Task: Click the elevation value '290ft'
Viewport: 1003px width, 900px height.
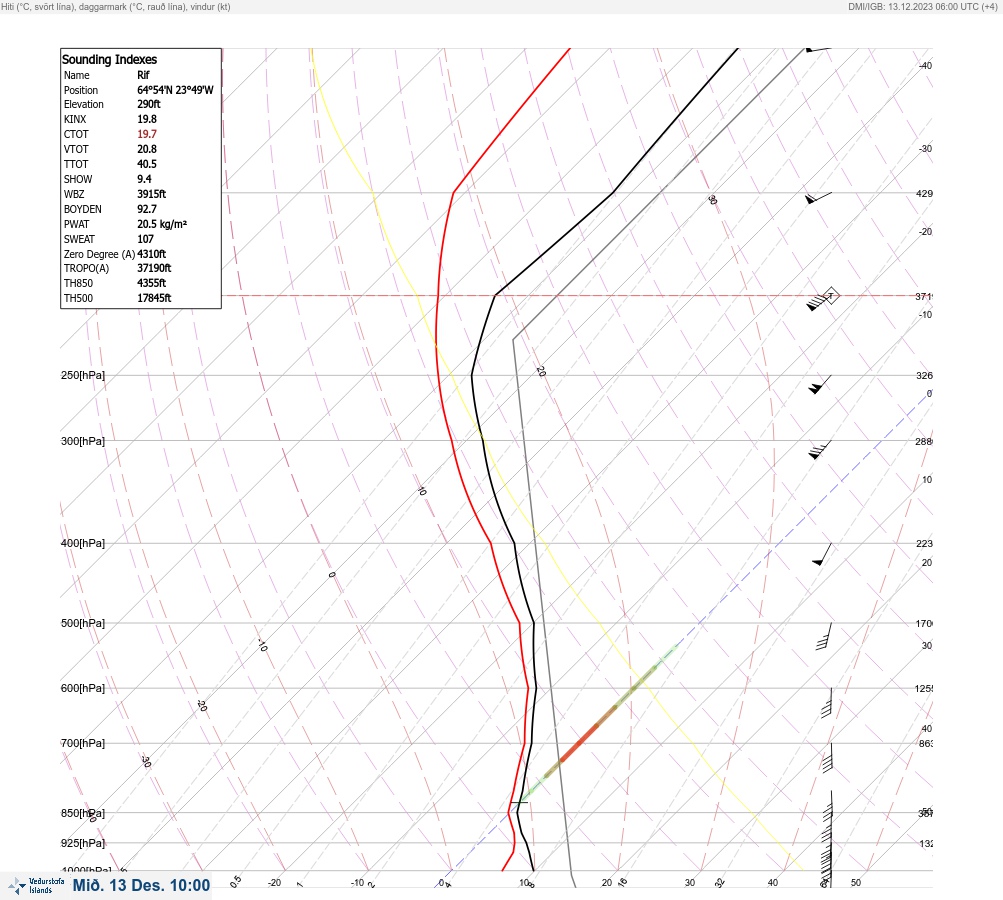Action: pos(148,104)
